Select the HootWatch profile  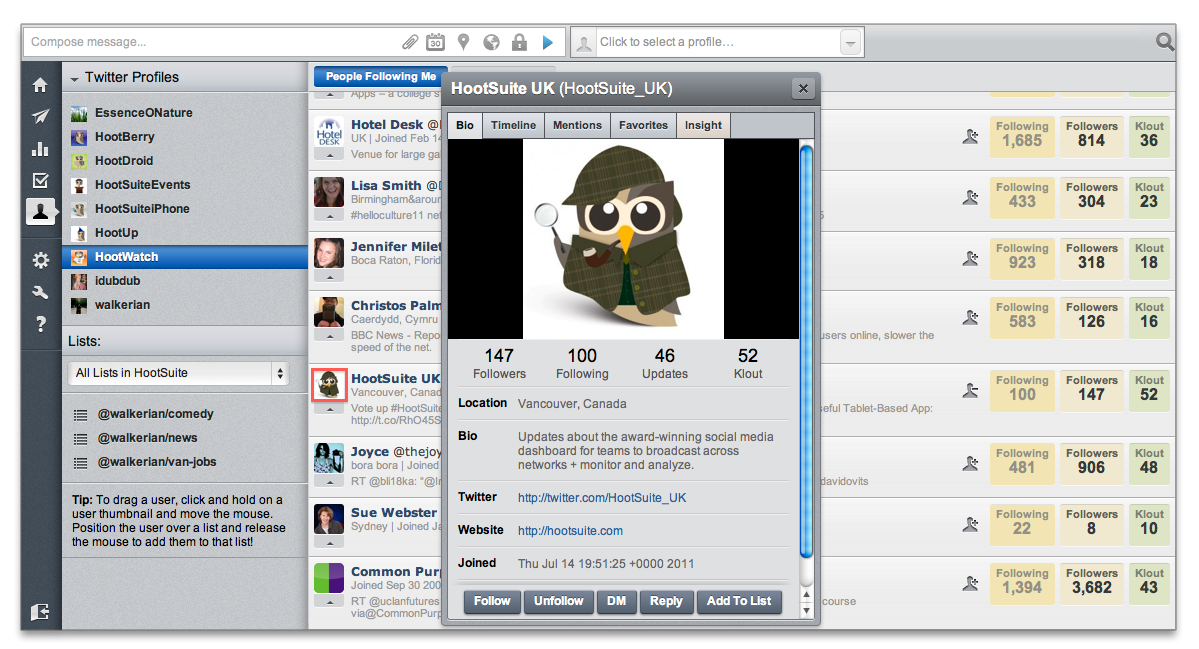pyautogui.click(x=185, y=257)
